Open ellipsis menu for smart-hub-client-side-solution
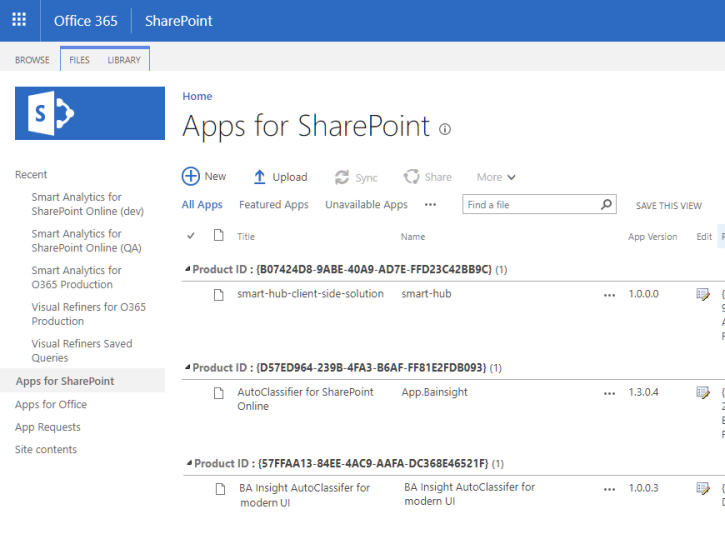 [610, 295]
